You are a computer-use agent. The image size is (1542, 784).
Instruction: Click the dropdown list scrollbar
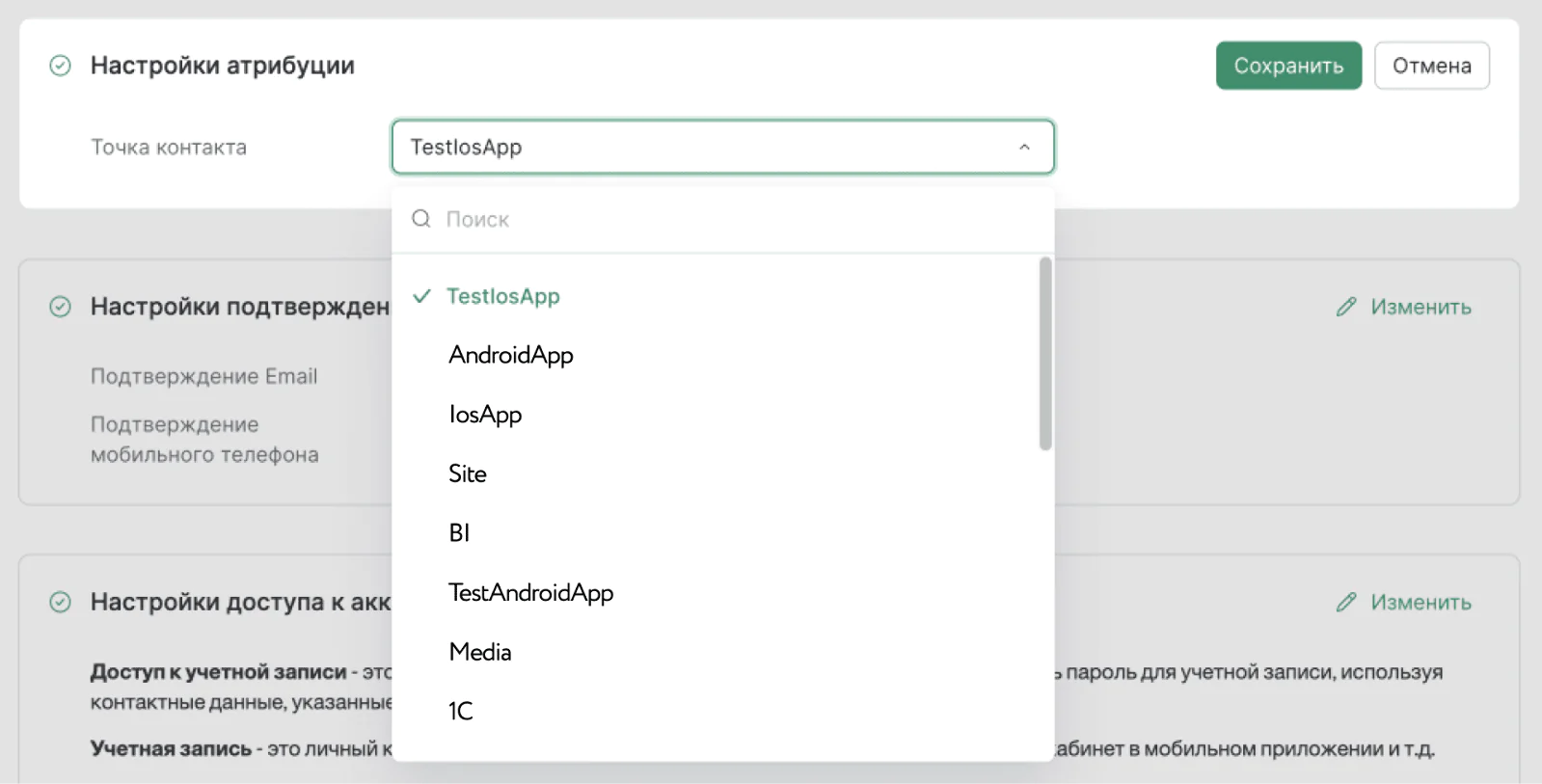[x=1045, y=354]
